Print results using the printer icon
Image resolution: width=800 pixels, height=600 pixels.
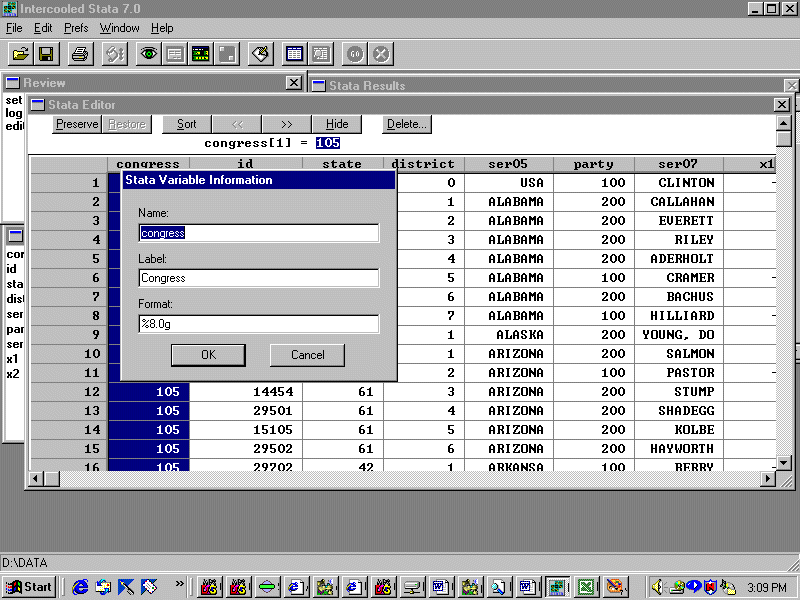coord(80,54)
